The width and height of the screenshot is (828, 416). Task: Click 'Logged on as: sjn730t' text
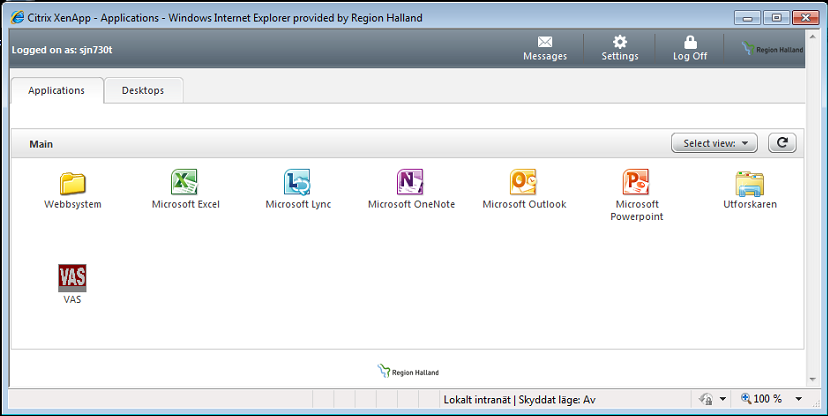[62, 50]
